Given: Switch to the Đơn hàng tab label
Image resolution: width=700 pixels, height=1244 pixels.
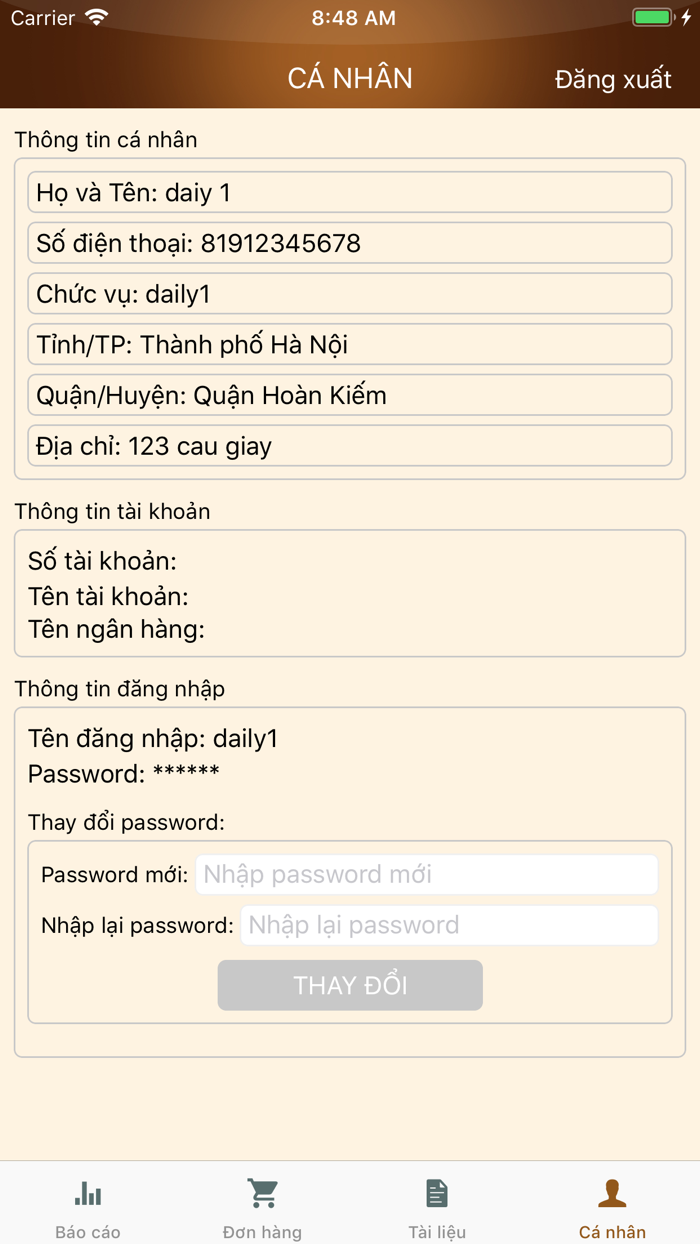Looking at the screenshot, I should coord(262,1232).
